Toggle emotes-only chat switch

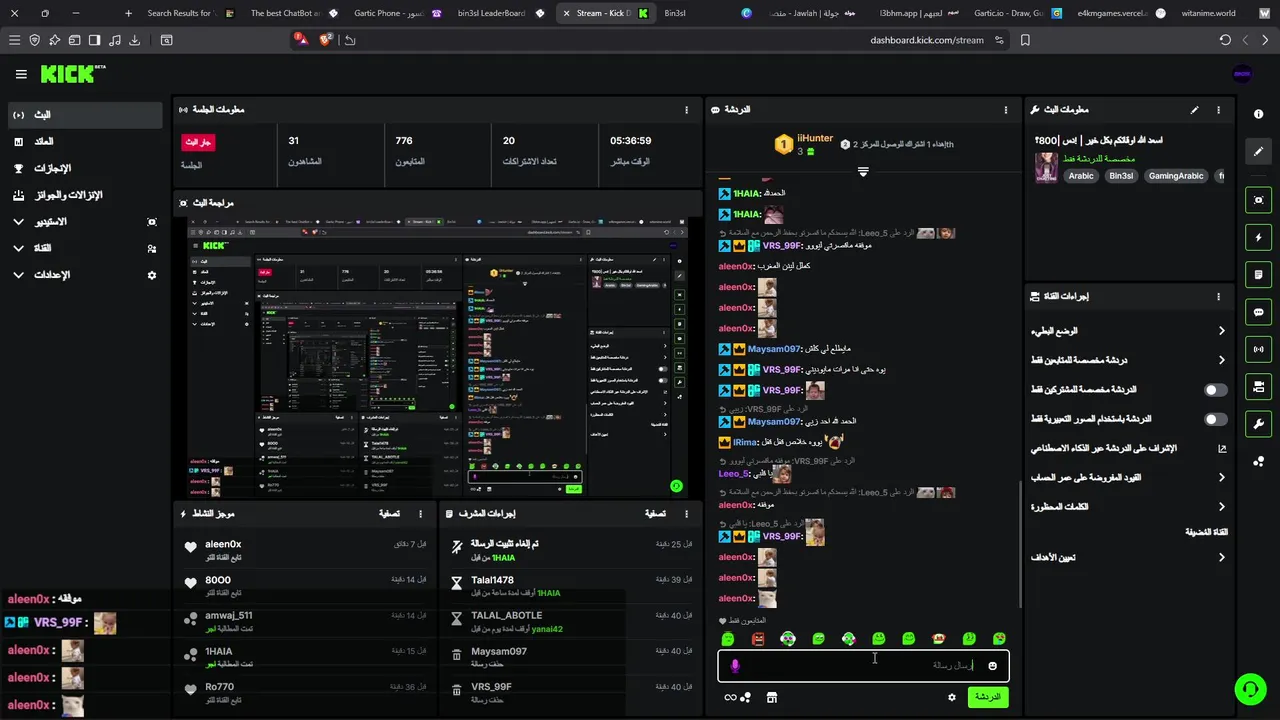click(x=1215, y=419)
